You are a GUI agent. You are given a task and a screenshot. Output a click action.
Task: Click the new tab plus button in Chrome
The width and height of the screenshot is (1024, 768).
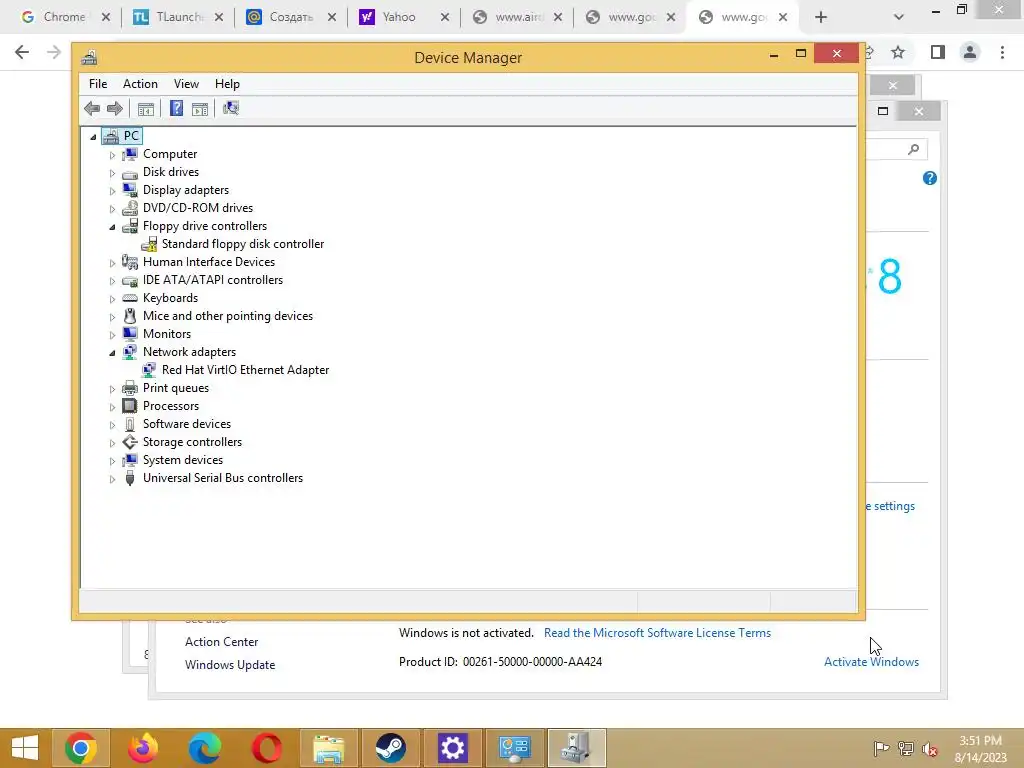coord(821,18)
